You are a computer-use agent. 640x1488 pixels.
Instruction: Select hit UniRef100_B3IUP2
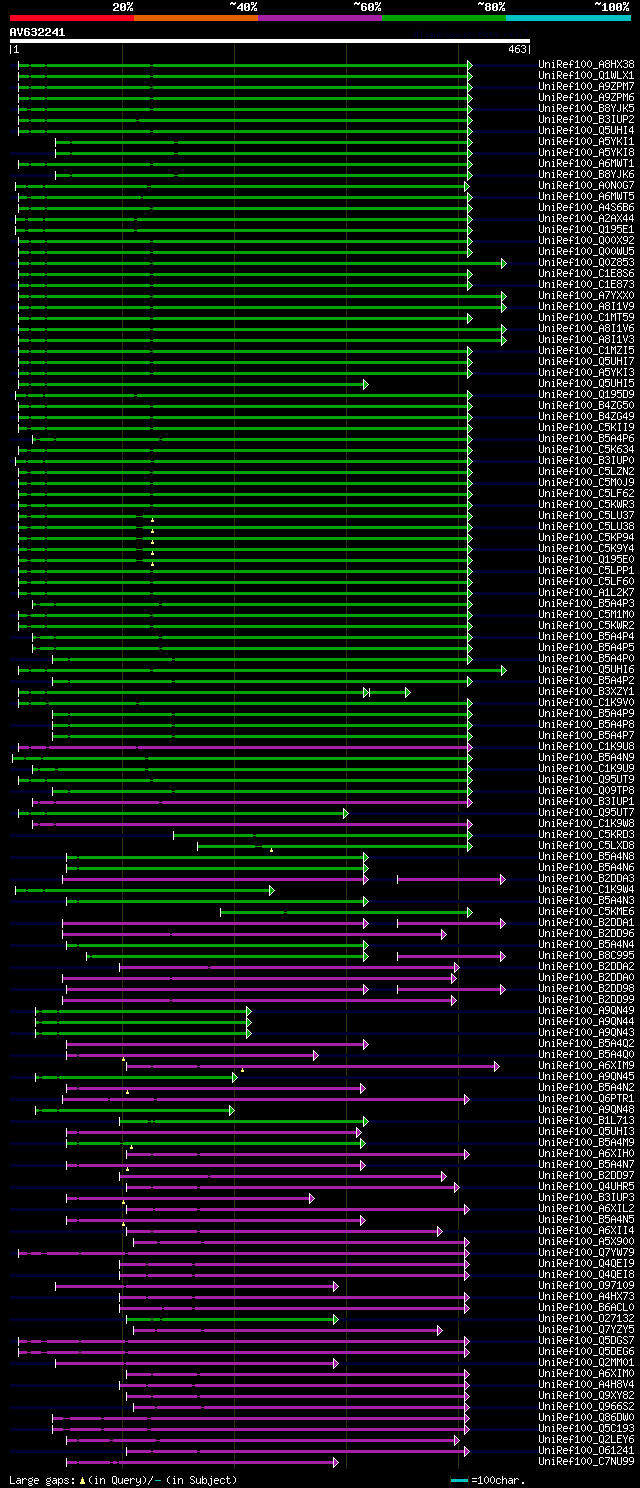point(586,119)
